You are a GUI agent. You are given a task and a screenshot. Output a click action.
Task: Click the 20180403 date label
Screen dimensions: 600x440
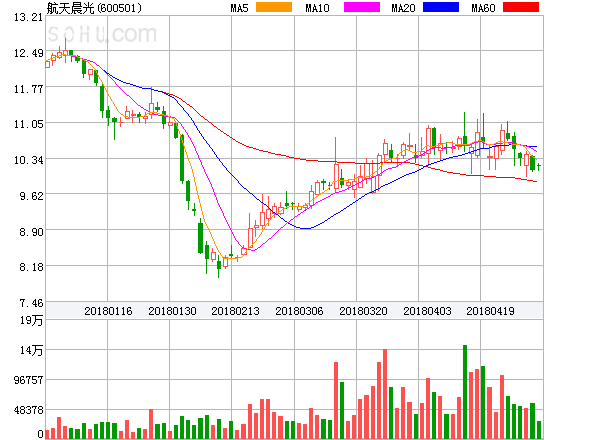(427, 311)
